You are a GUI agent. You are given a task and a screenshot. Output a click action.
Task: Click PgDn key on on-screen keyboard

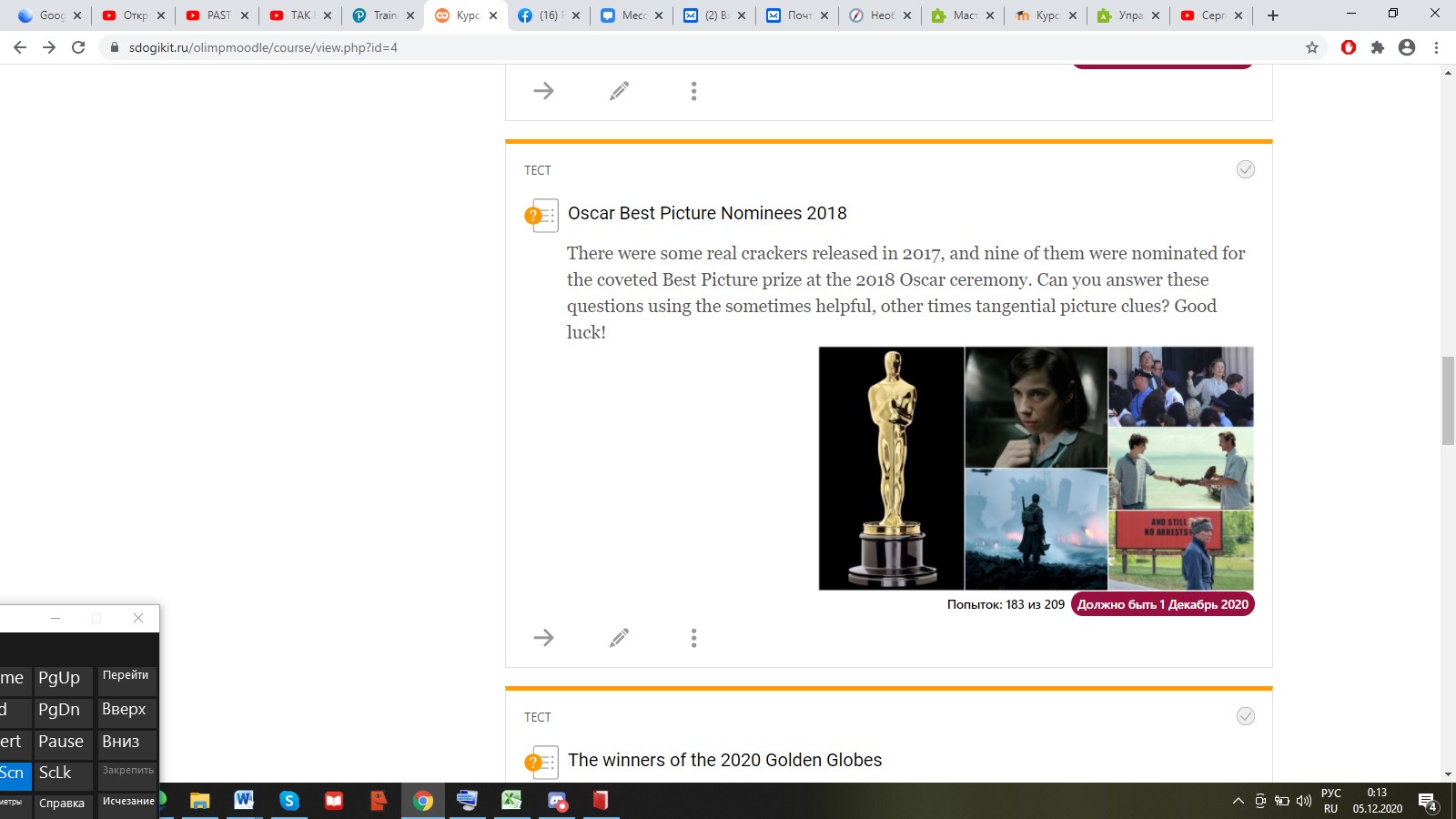coord(64,711)
